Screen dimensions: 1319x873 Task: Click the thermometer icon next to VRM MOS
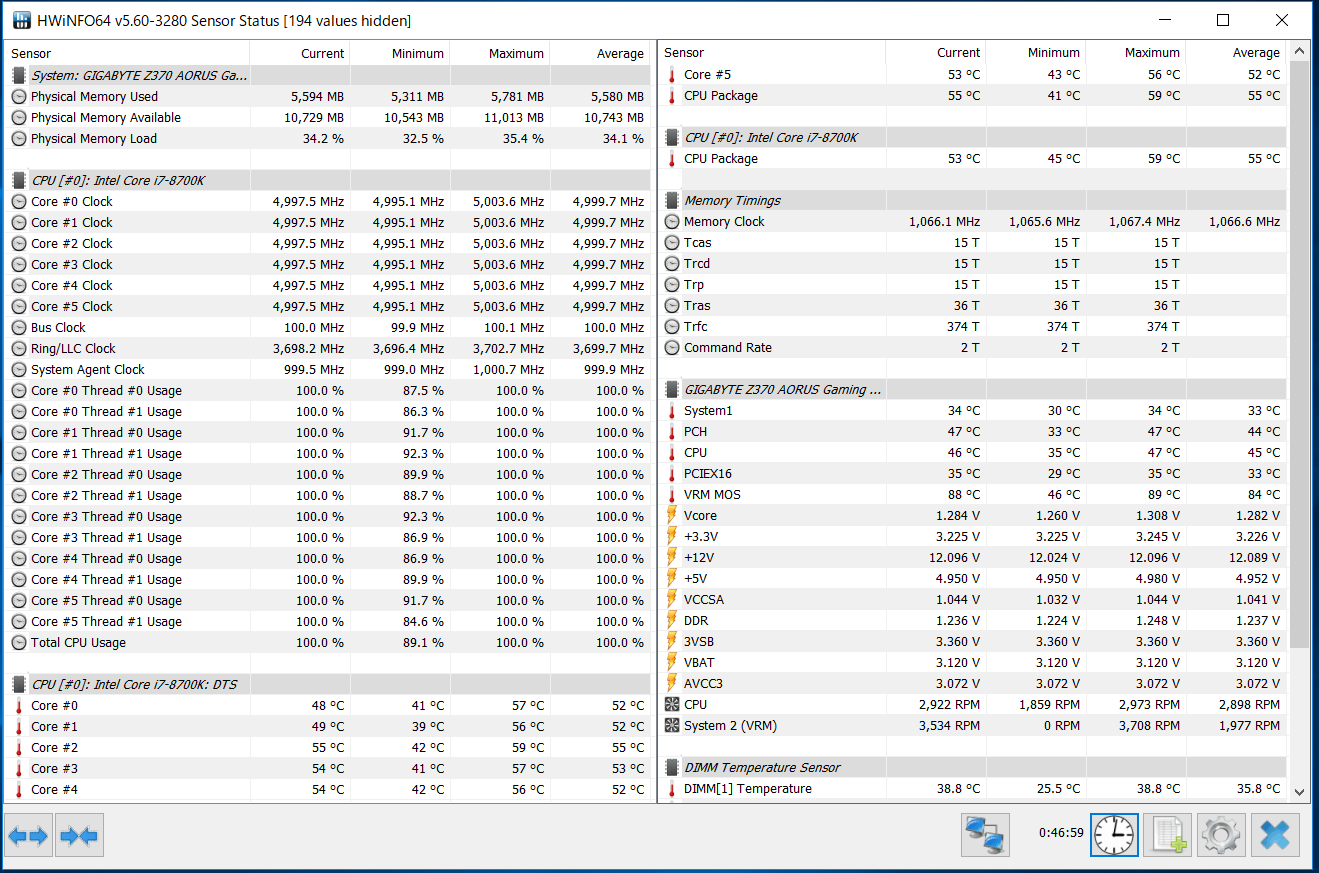click(x=672, y=494)
